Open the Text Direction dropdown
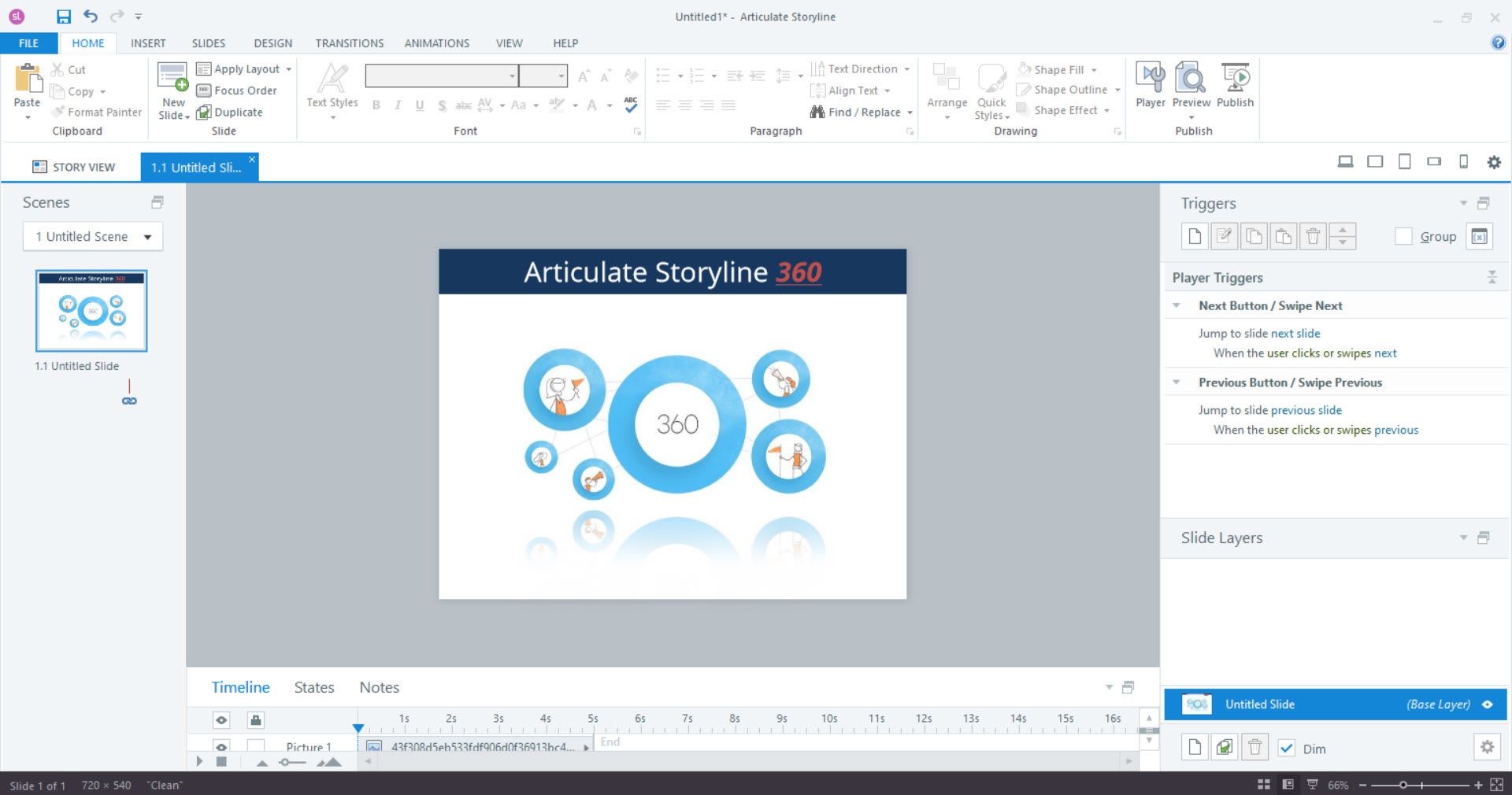Image resolution: width=1512 pixels, height=795 pixels. tap(907, 69)
